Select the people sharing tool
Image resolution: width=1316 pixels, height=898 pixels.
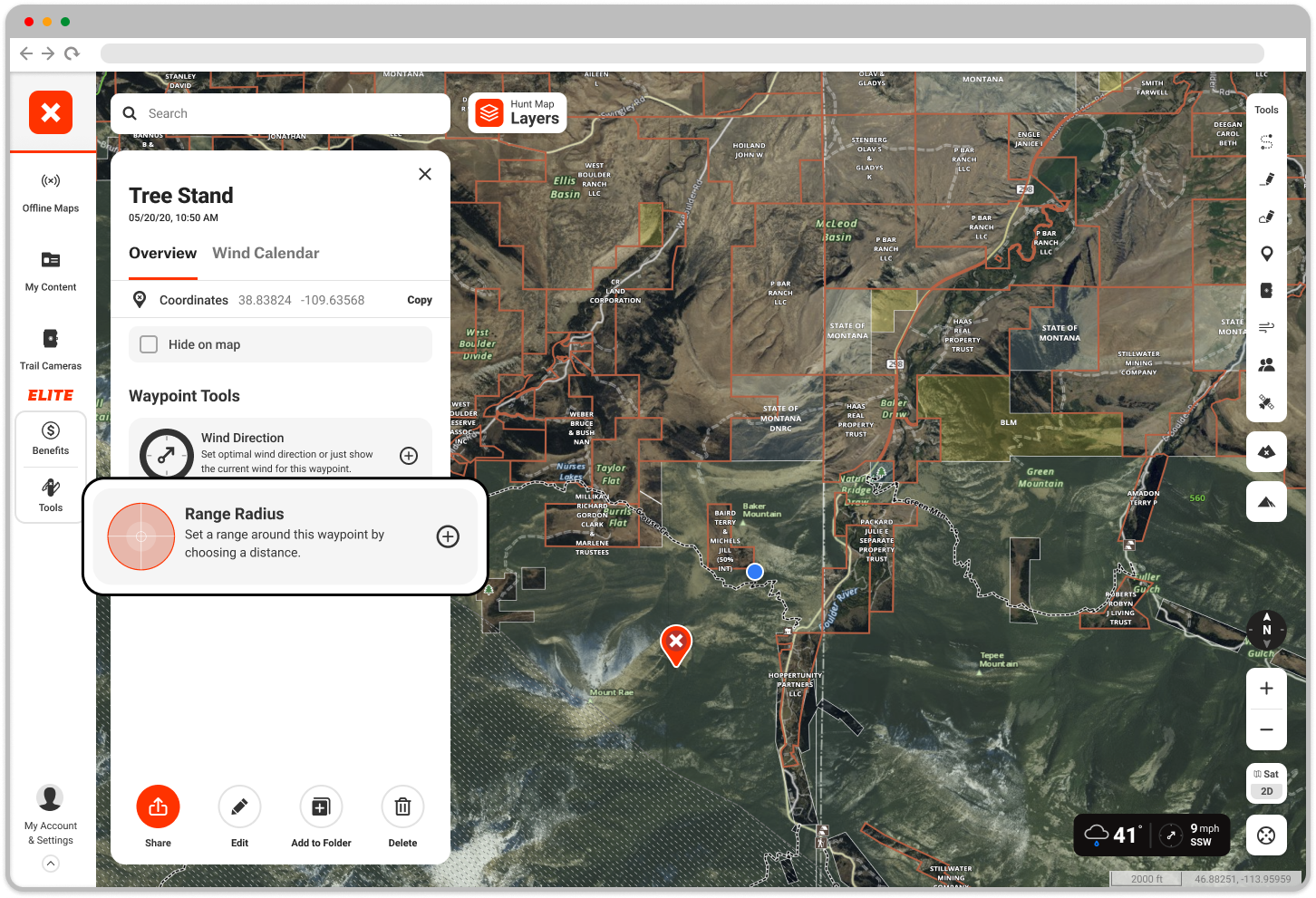1267,364
